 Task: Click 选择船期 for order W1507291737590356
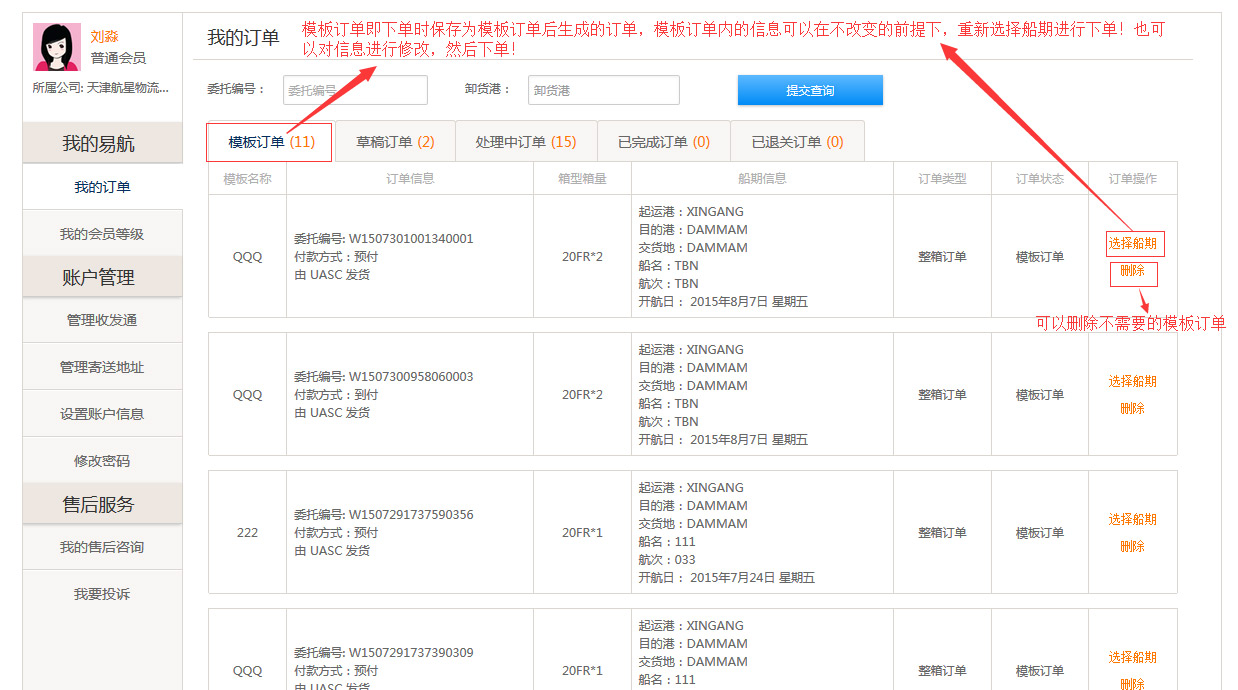click(1132, 519)
